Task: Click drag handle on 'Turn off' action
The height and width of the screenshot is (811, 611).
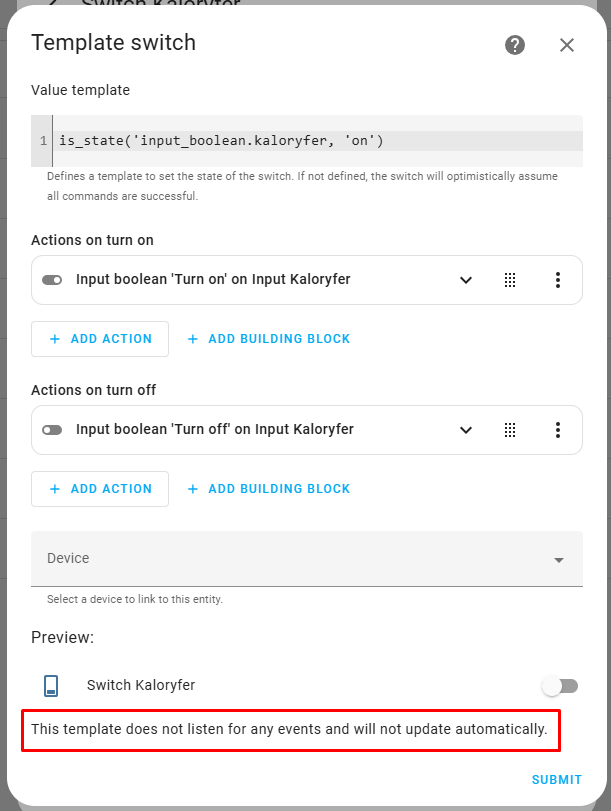Action: [x=510, y=430]
